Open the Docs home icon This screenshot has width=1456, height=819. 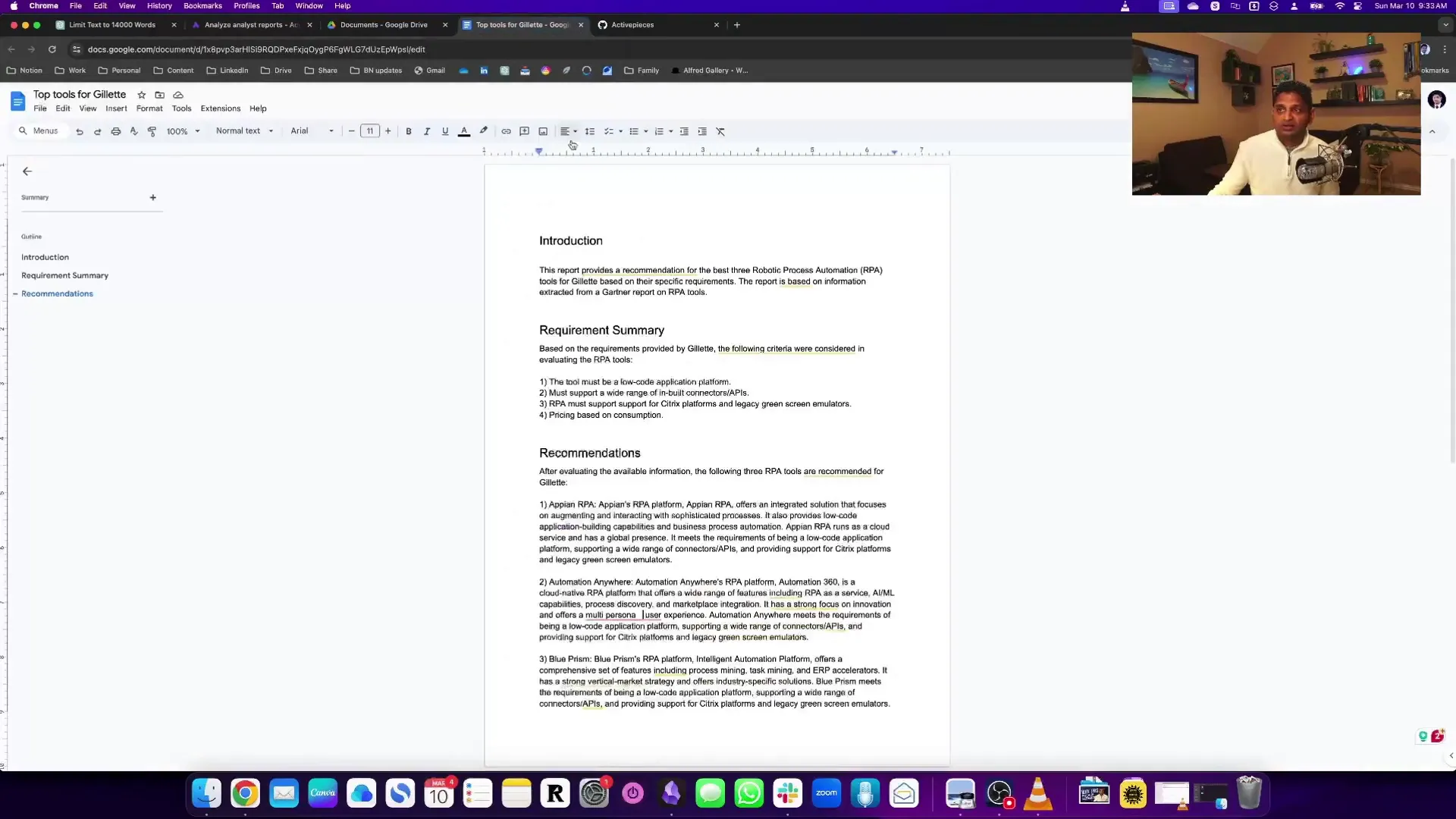(x=17, y=101)
